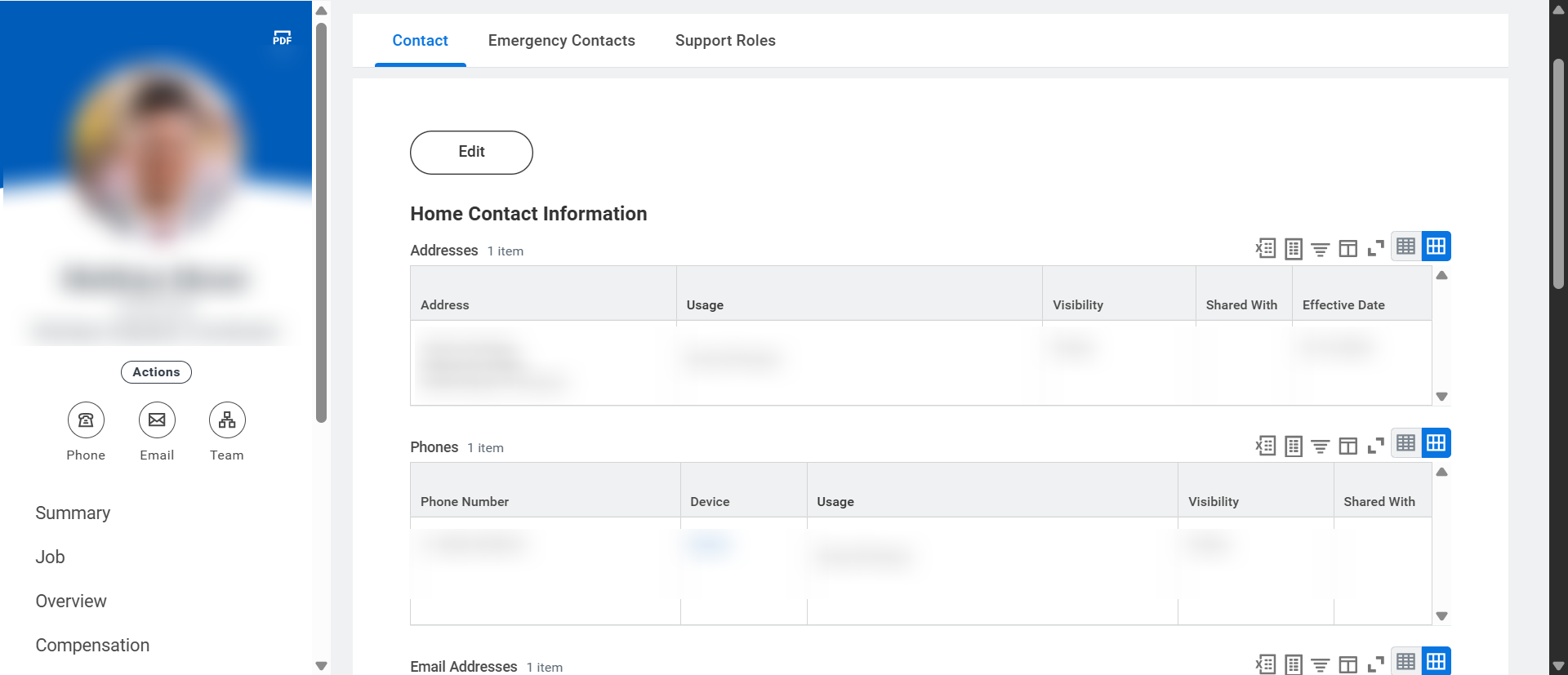Open the Actions dropdown menu
The image size is (1568, 675).
[x=156, y=372]
